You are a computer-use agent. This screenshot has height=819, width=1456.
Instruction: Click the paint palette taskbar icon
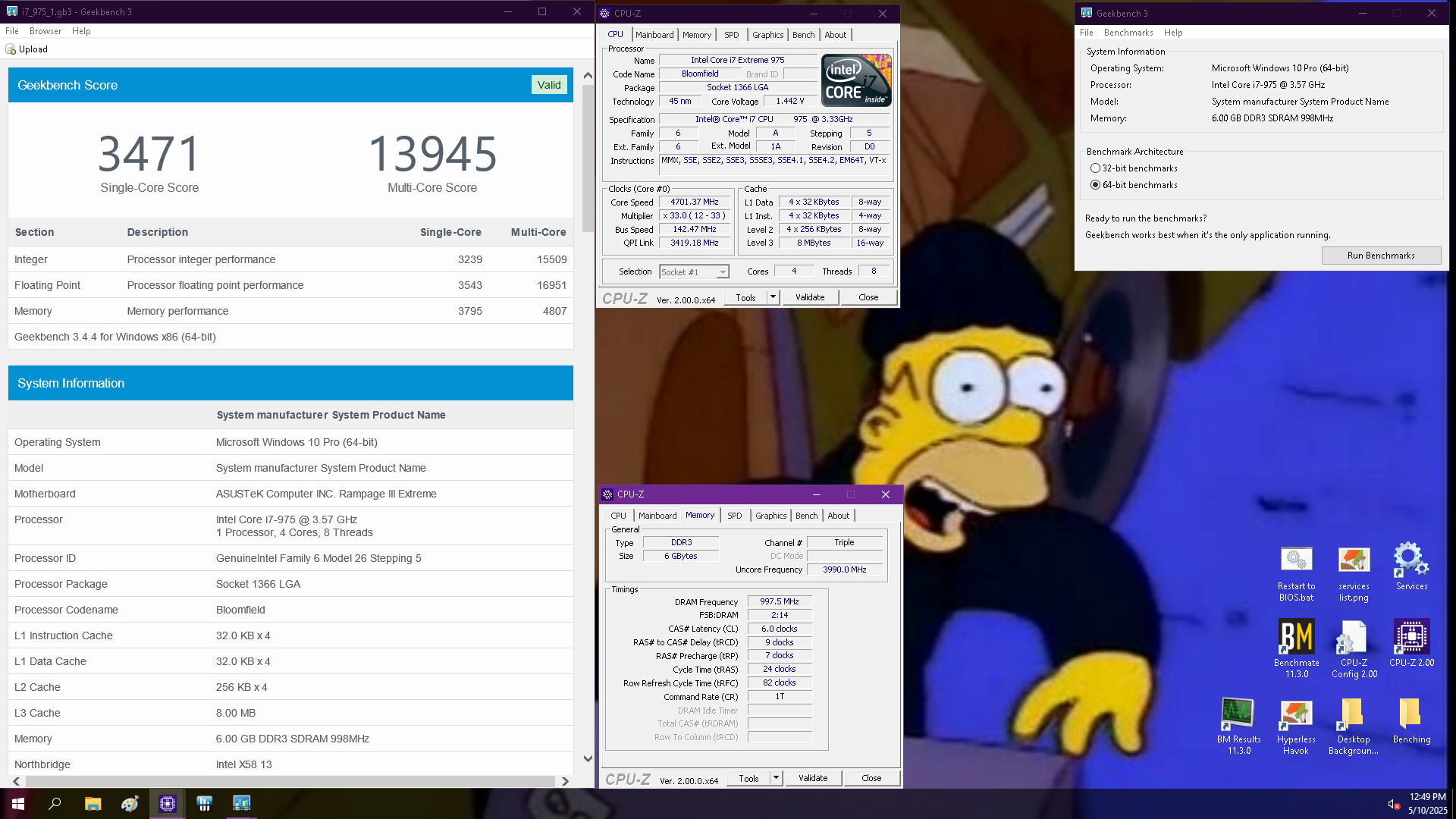[130, 804]
